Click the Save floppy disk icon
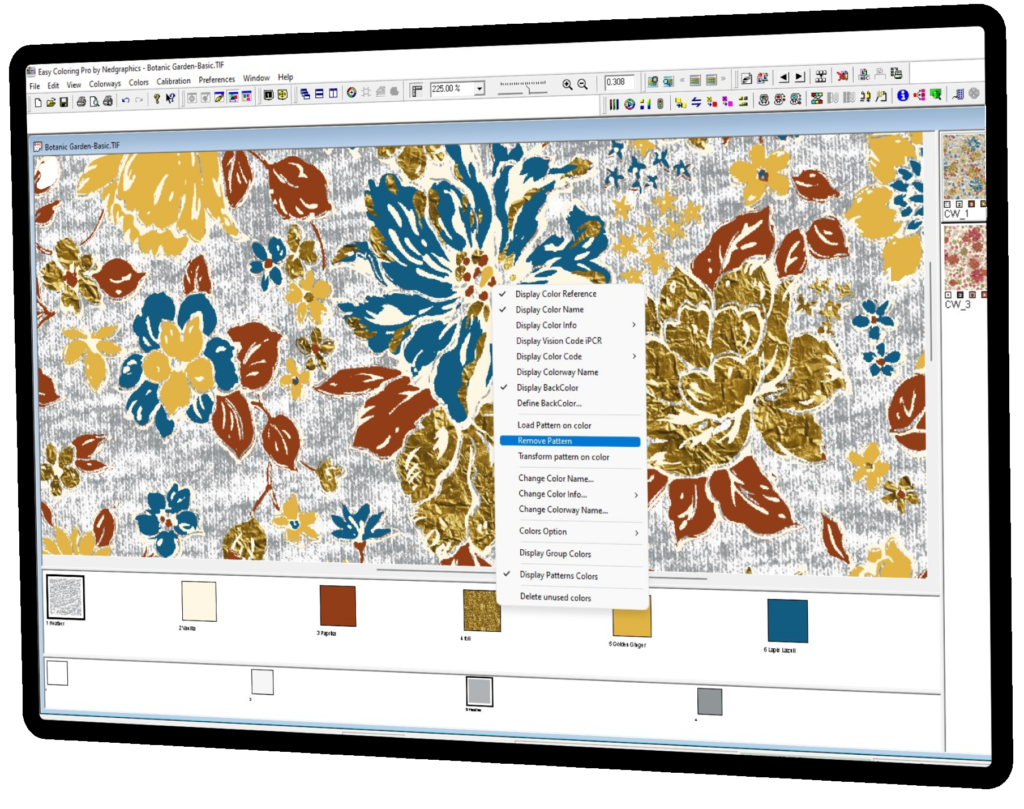The image size is (1024, 809). (x=64, y=101)
